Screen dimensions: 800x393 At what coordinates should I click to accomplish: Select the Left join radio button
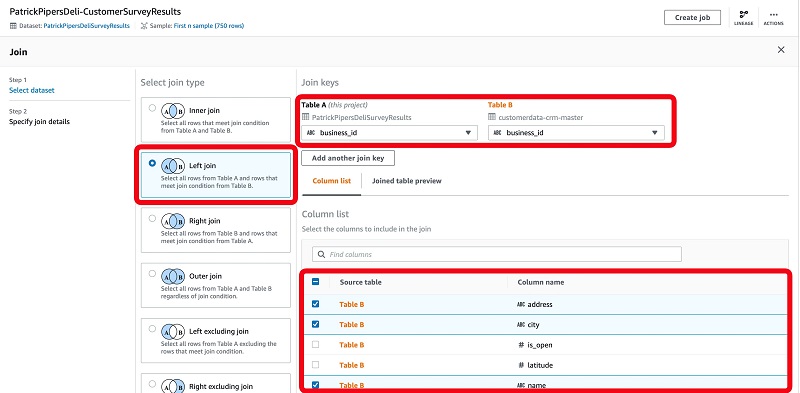(152, 163)
